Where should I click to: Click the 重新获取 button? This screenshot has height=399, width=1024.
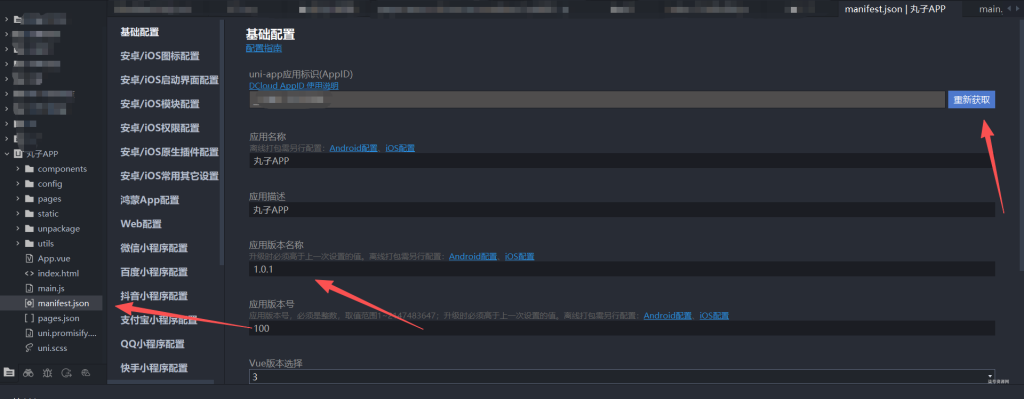pyautogui.click(x=972, y=100)
